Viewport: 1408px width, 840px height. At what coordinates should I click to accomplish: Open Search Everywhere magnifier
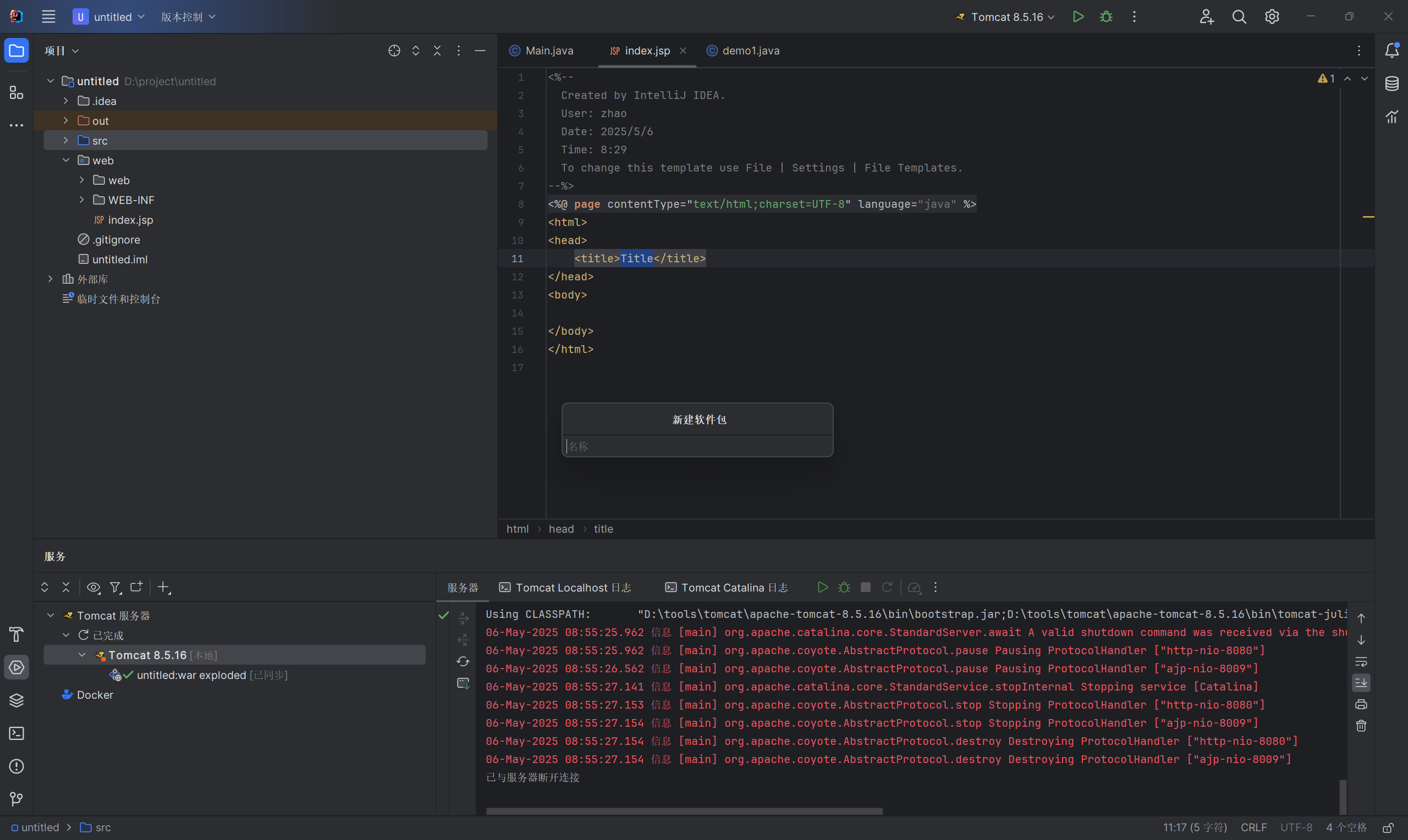click(x=1239, y=16)
